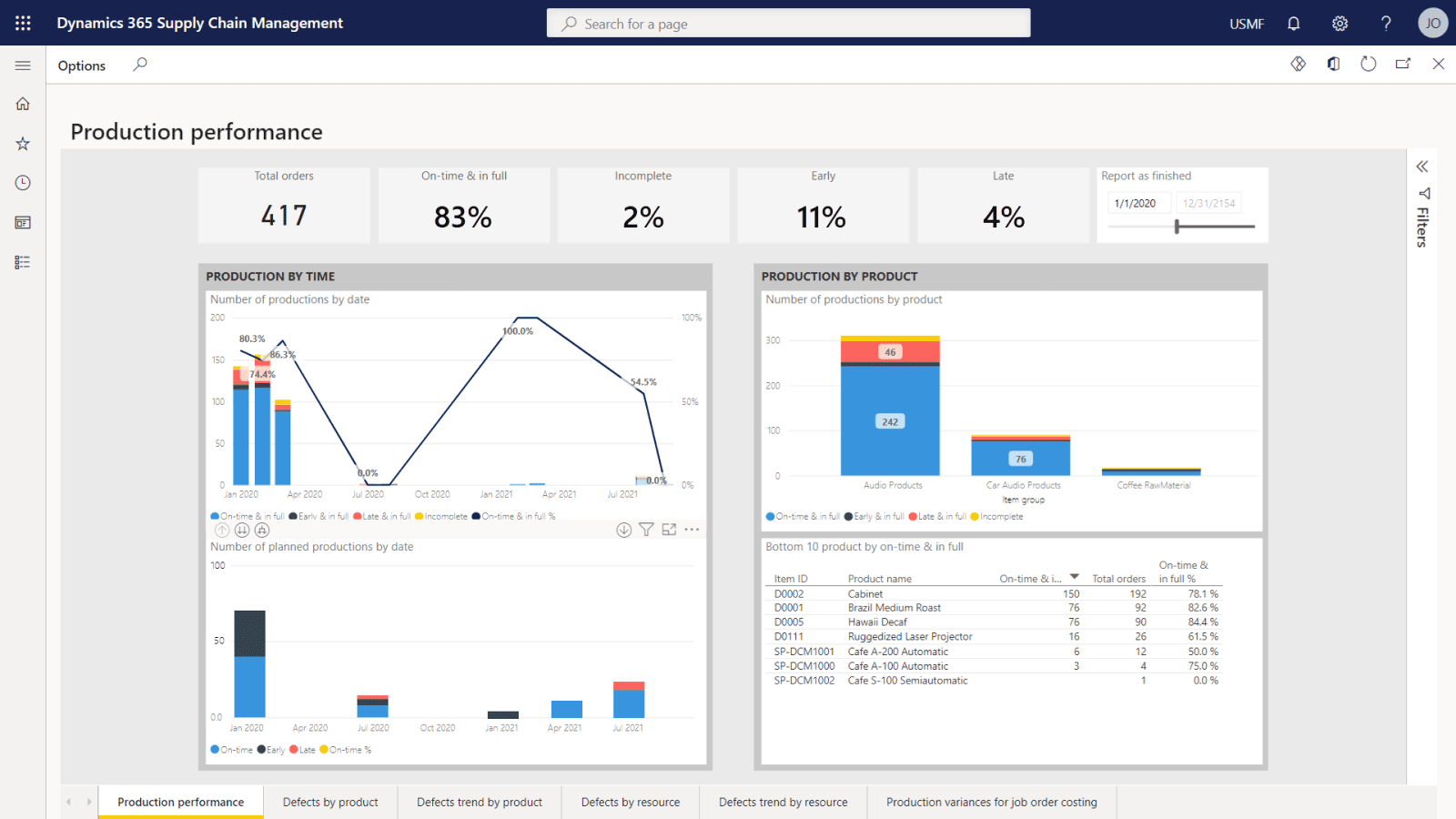Refresh the Production performance workspace
1456x819 pixels.
tap(1369, 64)
